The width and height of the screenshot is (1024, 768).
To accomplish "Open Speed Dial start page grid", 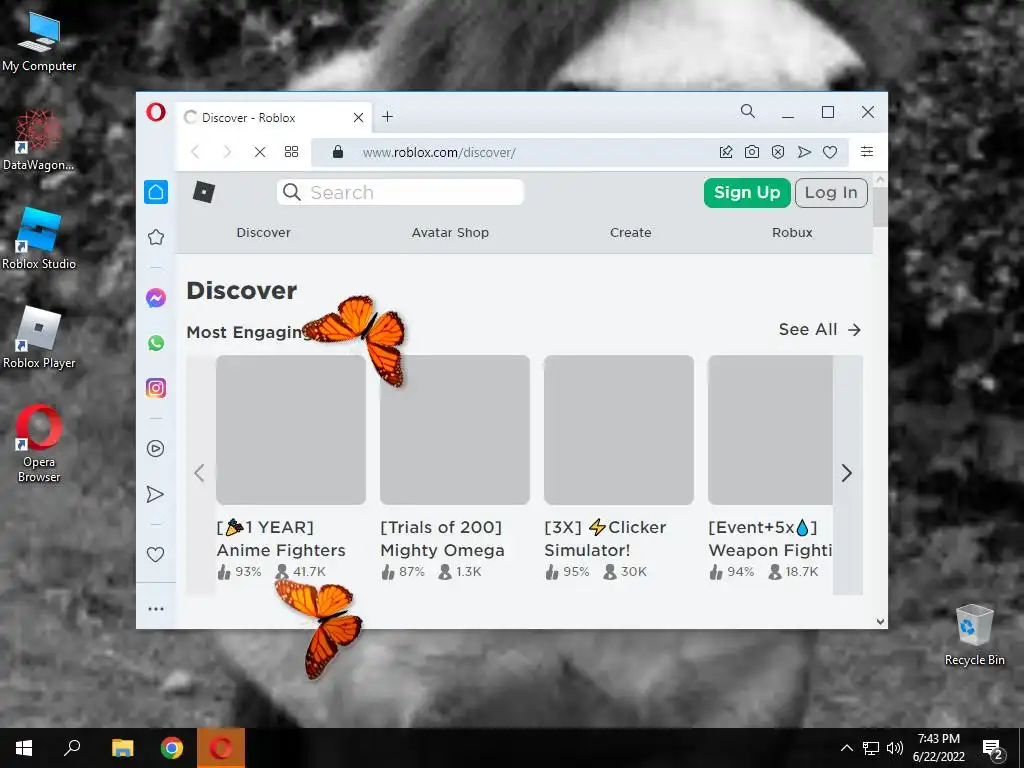I will click(x=291, y=152).
